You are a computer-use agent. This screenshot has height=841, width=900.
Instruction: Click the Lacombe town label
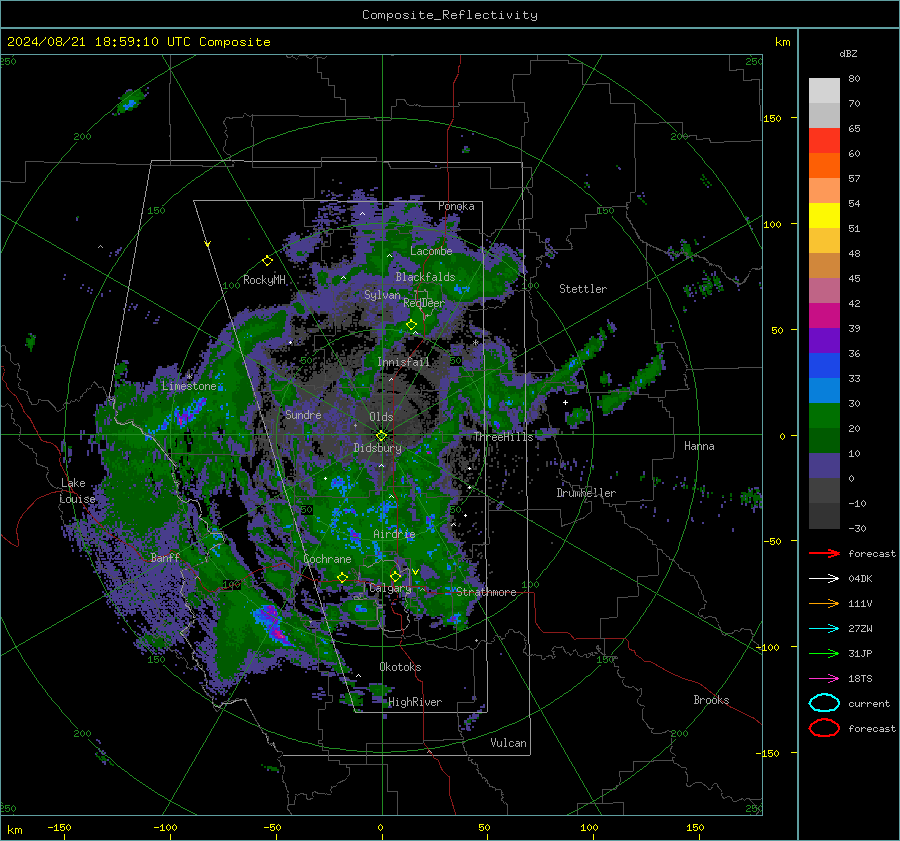tap(431, 251)
